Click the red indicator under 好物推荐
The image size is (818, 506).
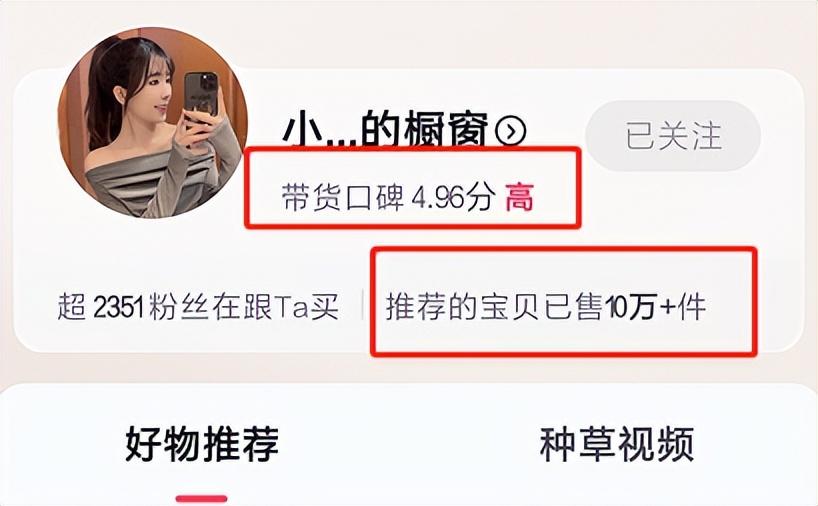(x=202, y=499)
